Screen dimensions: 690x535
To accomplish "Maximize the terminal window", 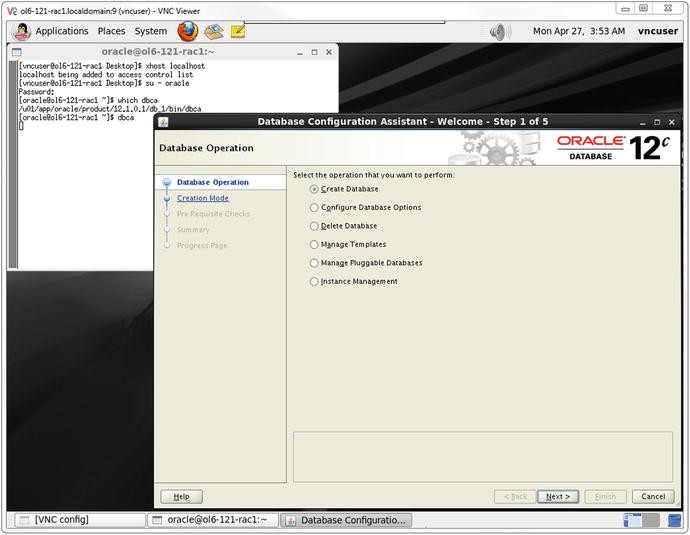I will (314, 52).
